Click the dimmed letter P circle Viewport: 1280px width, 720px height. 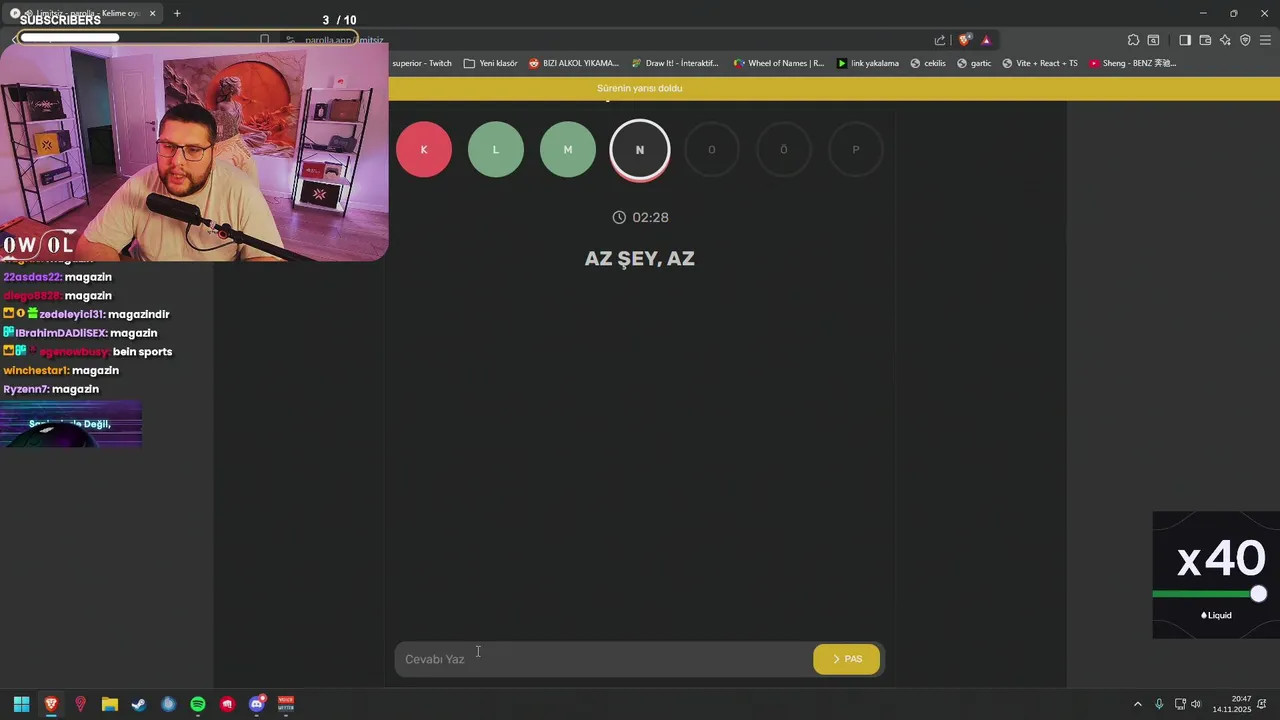click(856, 150)
